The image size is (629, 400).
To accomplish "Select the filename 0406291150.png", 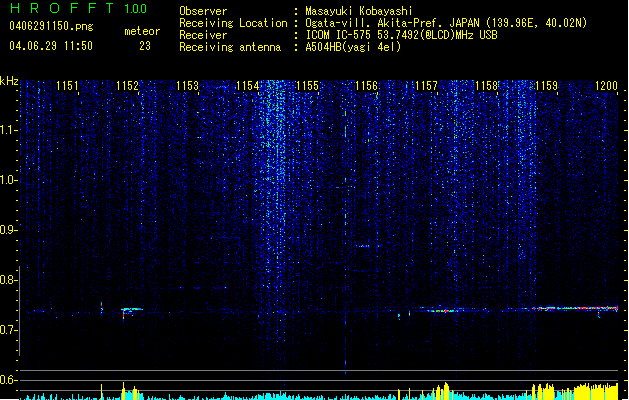I will pyautogui.click(x=51, y=26).
